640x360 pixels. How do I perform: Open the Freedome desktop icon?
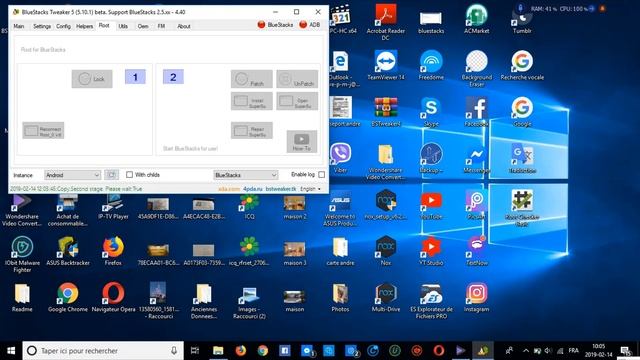click(x=431, y=65)
